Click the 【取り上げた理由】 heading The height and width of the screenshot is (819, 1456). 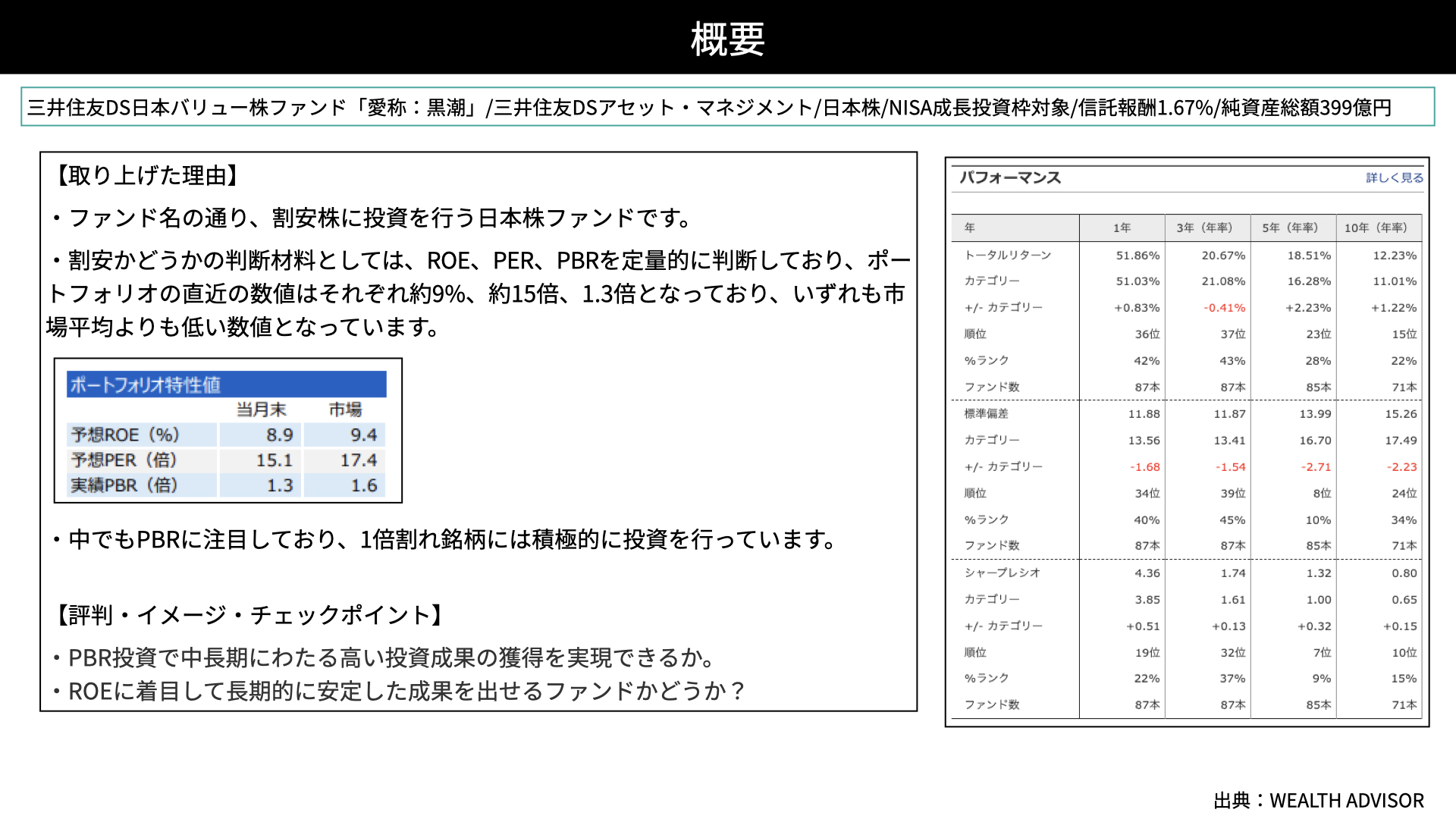pyautogui.click(x=147, y=176)
